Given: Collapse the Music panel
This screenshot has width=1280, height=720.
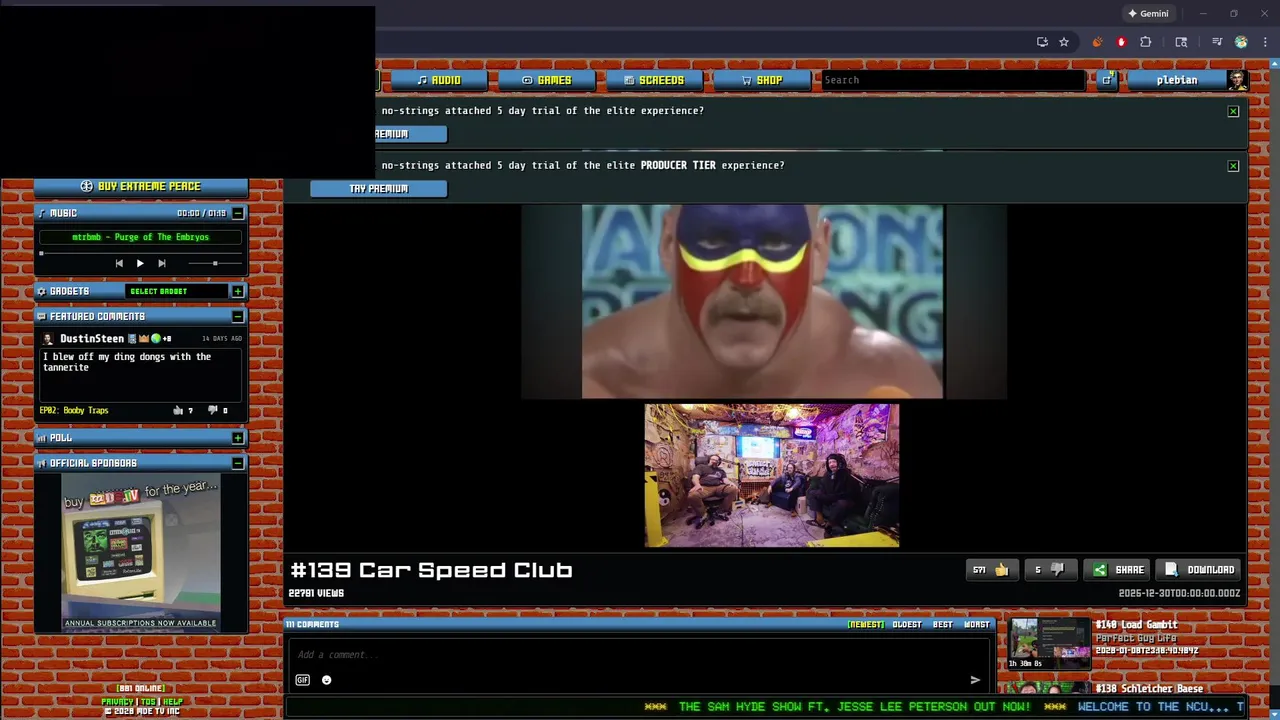Looking at the screenshot, I should (238, 213).
